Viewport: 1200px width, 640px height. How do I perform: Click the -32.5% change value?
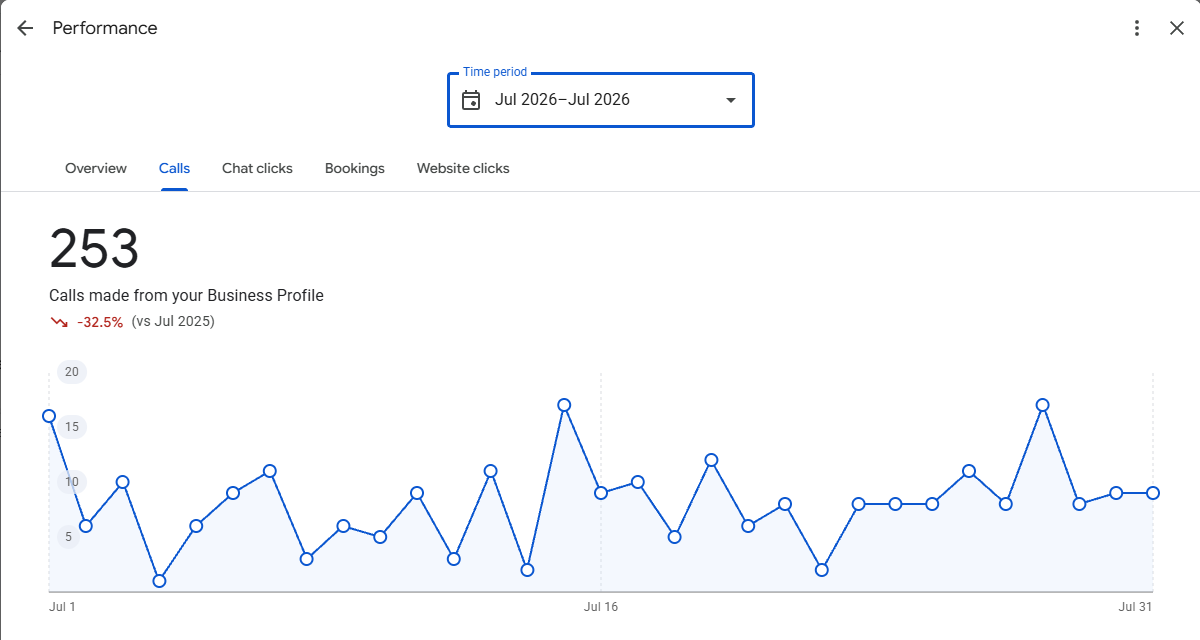point(100,322)
